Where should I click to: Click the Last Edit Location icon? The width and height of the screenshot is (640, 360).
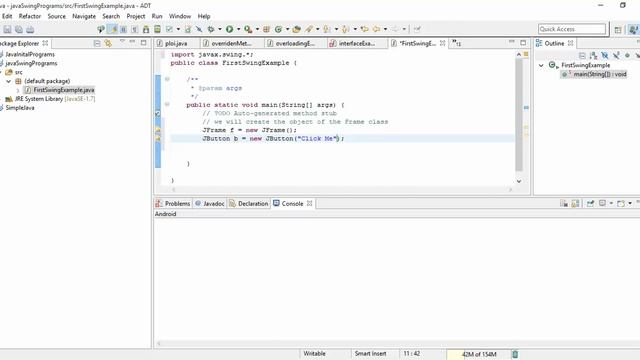364,29
